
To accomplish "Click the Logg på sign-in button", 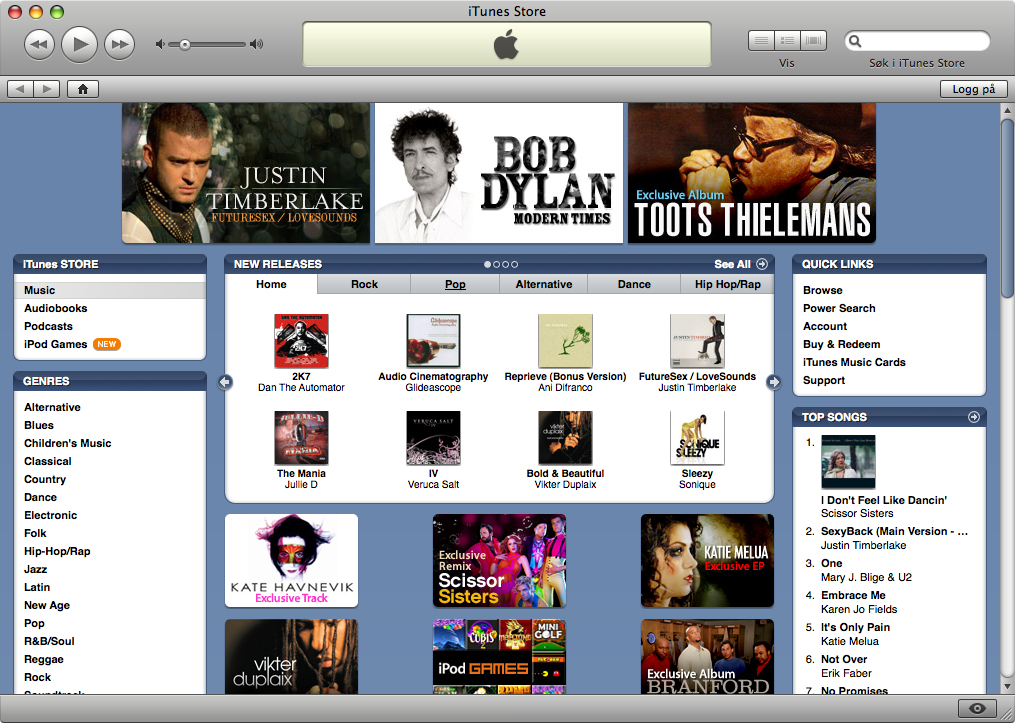I will 974,89.
